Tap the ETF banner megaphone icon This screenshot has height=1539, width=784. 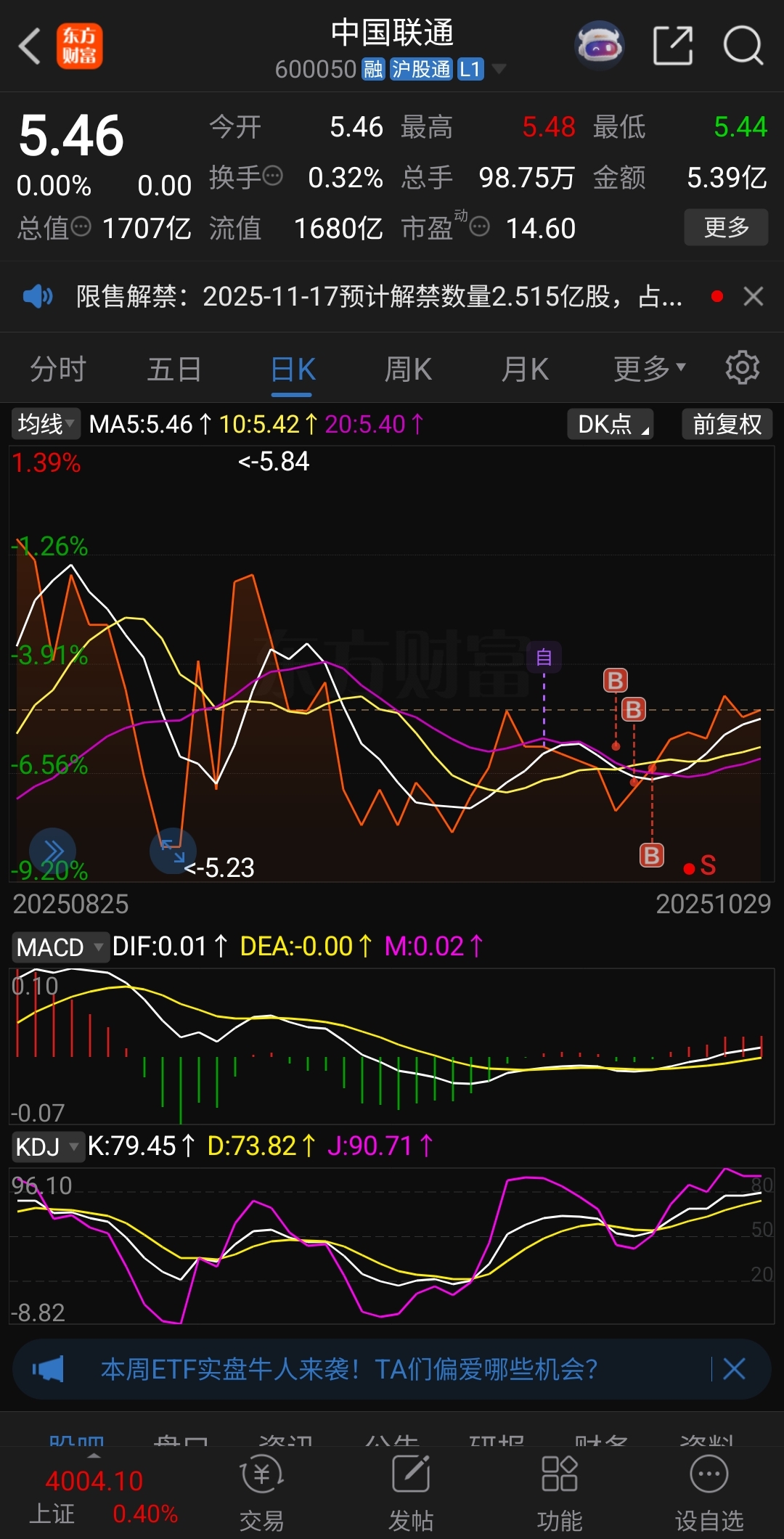pos(48,1369)
